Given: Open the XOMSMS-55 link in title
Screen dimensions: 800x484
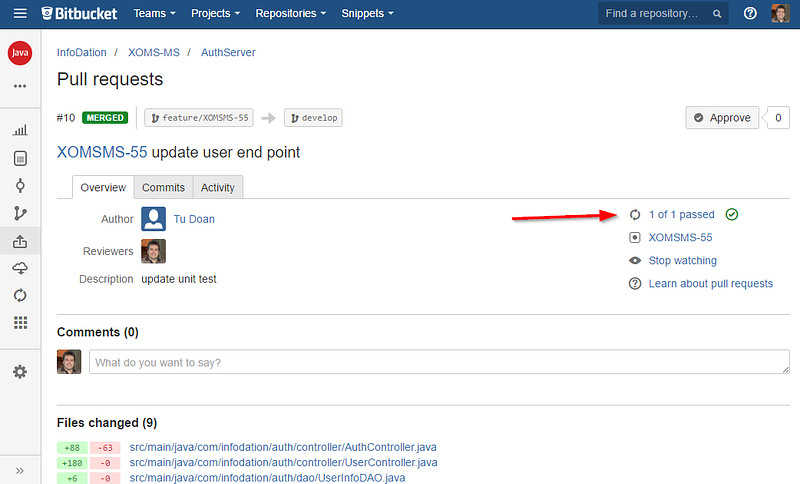Looking at the screenshot, I should tap(102, 152).
